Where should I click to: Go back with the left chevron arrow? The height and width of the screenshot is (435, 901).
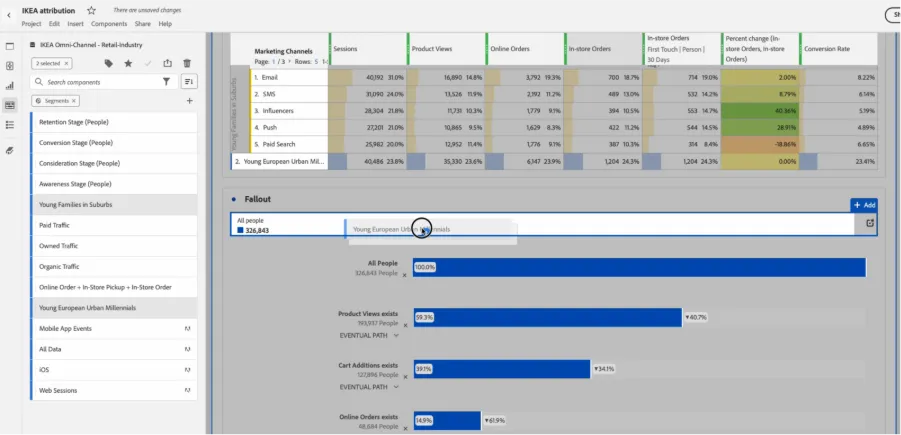pyautogui.click(x=9, y=15)
